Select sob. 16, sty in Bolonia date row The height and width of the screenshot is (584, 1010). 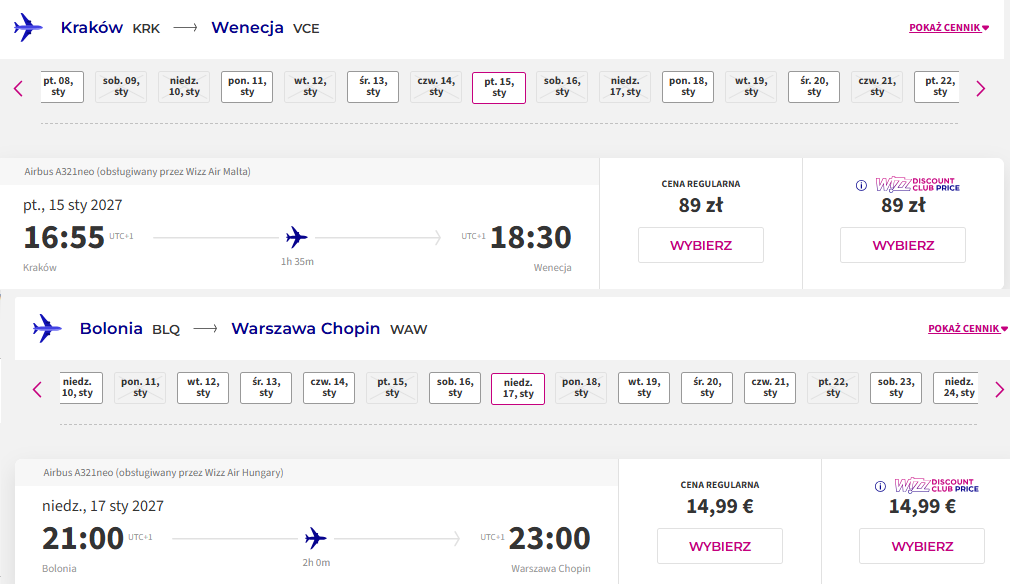pos(455,388)
